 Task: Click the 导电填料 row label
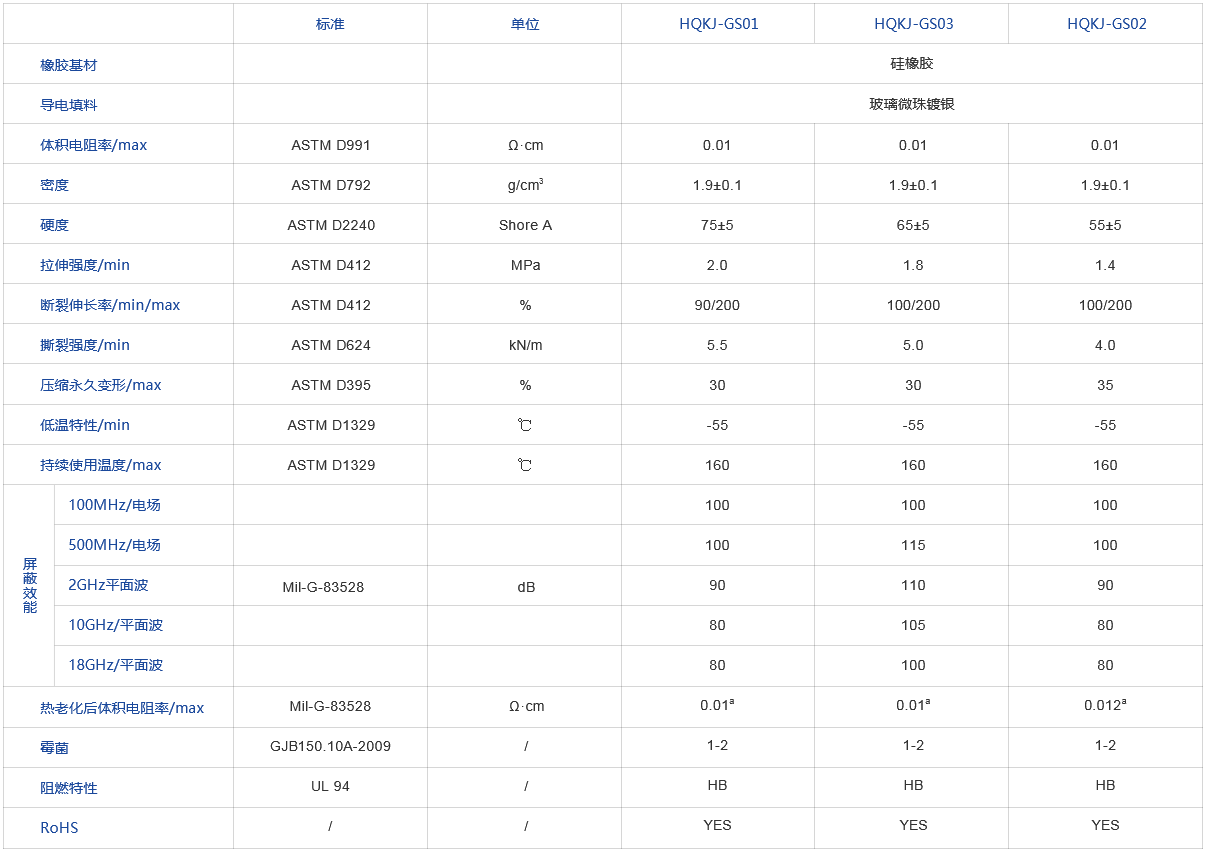click(69, 105)
